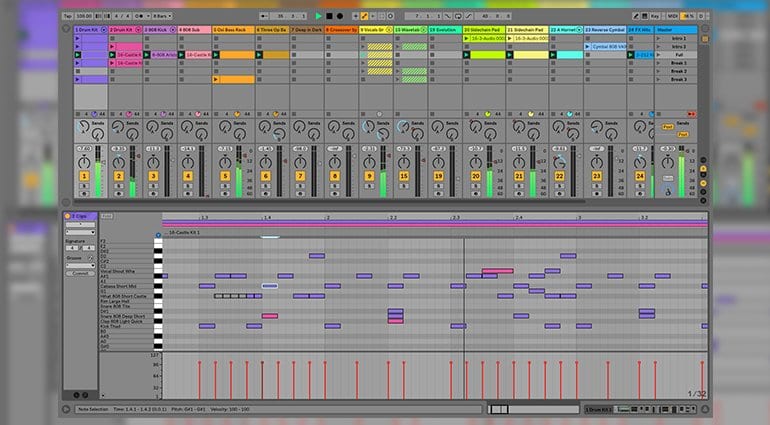This screenshot has height=425, width=770.
Task: Switch on Key Map Mode
Action: click(x=655, y=16)
